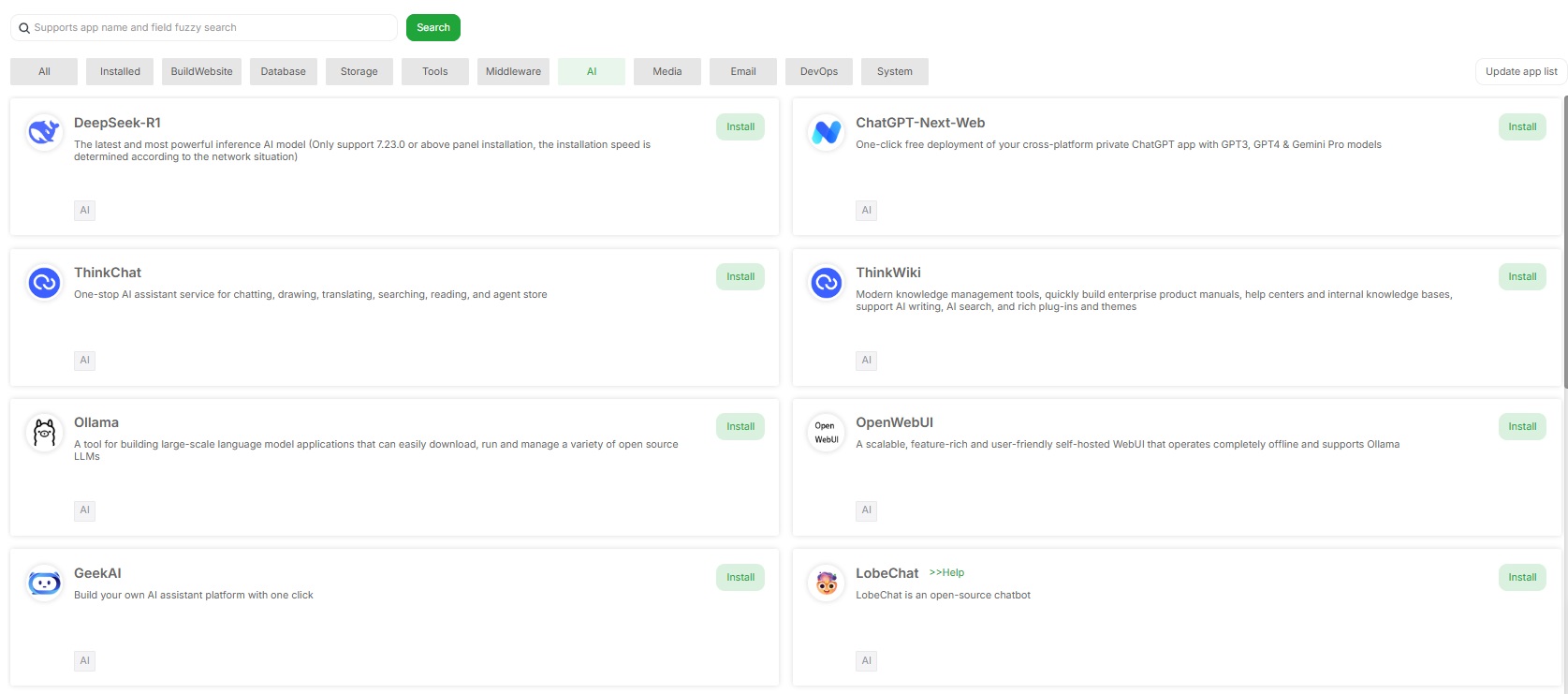This screenshot has width=1568, height=694.
Task: Click the 'One-click free deployment' description
Action: tap(1119, 144)
